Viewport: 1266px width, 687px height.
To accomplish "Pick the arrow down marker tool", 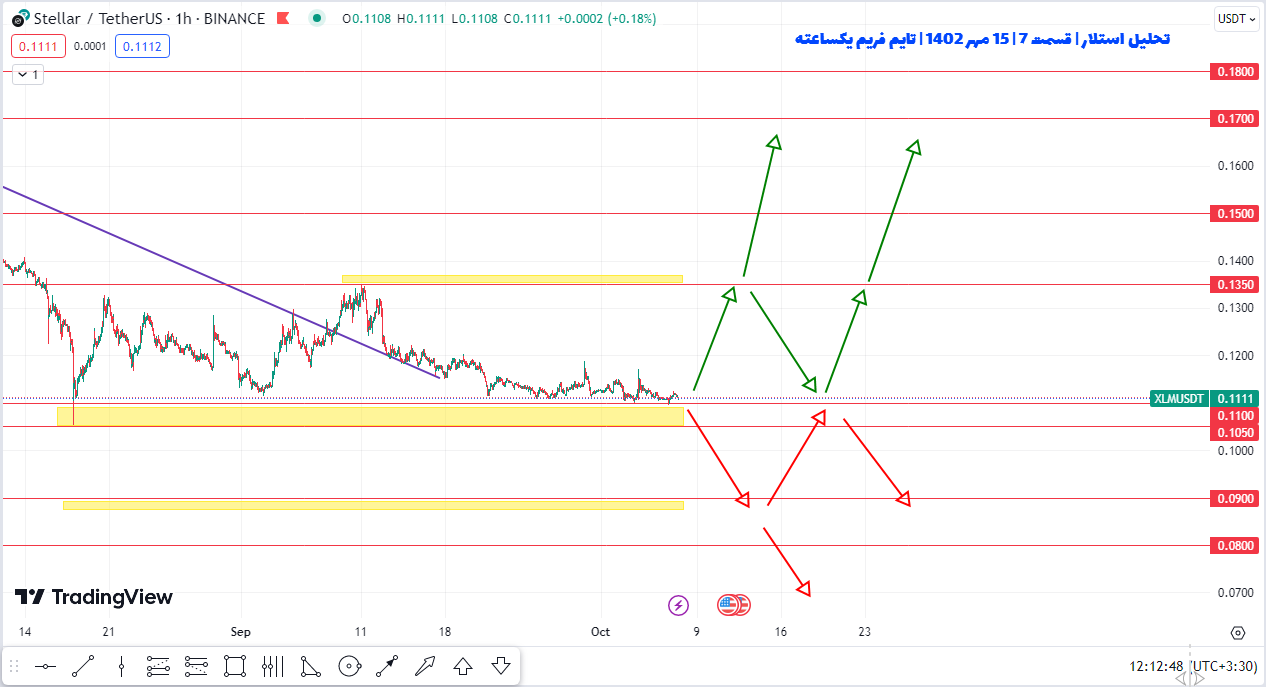I will click(501, 666).
